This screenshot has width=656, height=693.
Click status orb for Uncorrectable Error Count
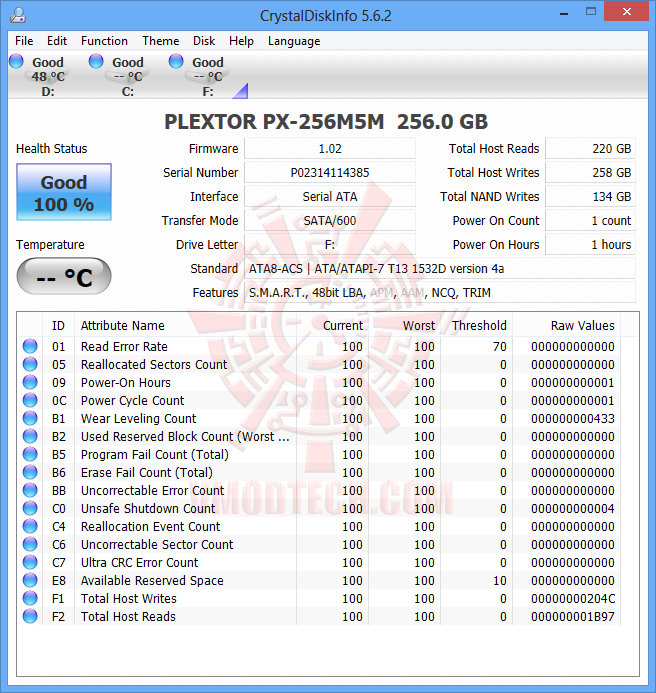30,490
